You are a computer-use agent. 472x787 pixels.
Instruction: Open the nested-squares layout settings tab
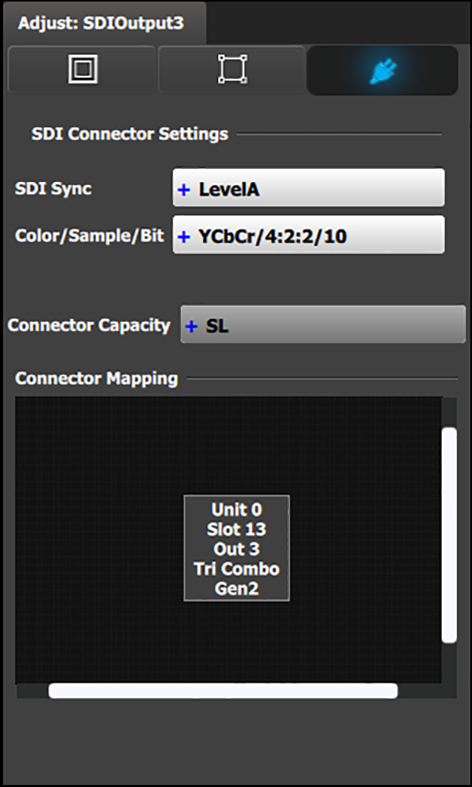pyautogui.click(x=82, y=69)
